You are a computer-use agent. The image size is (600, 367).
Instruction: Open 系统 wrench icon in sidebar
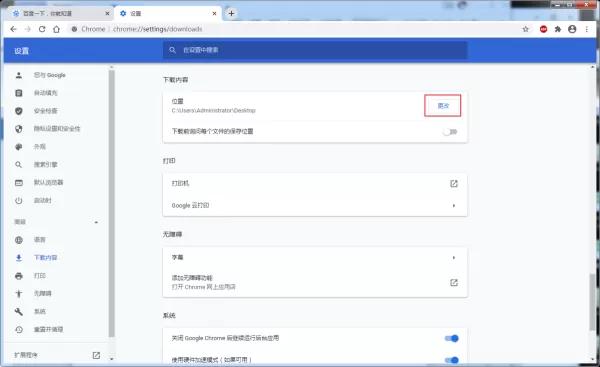click(19, 312)
